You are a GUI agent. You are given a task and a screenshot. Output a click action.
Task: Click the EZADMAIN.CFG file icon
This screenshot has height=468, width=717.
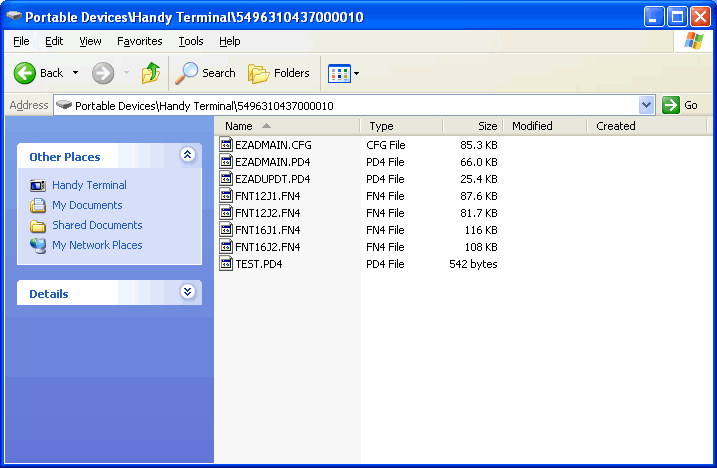[226, 145]
